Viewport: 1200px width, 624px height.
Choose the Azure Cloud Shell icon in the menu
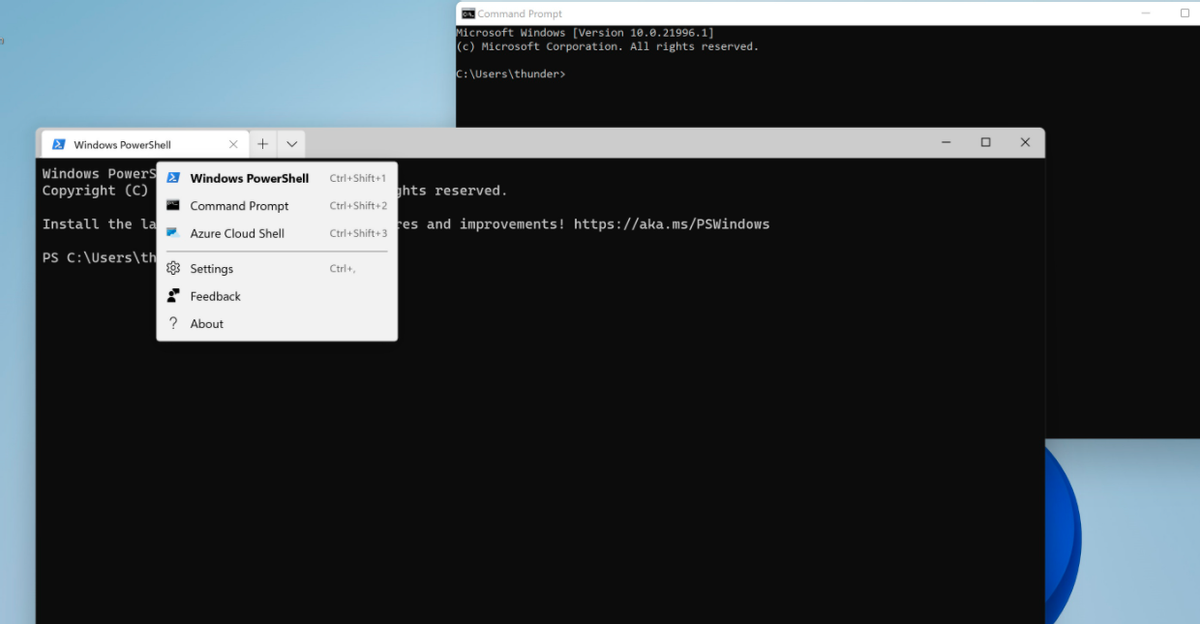[173, 233]
